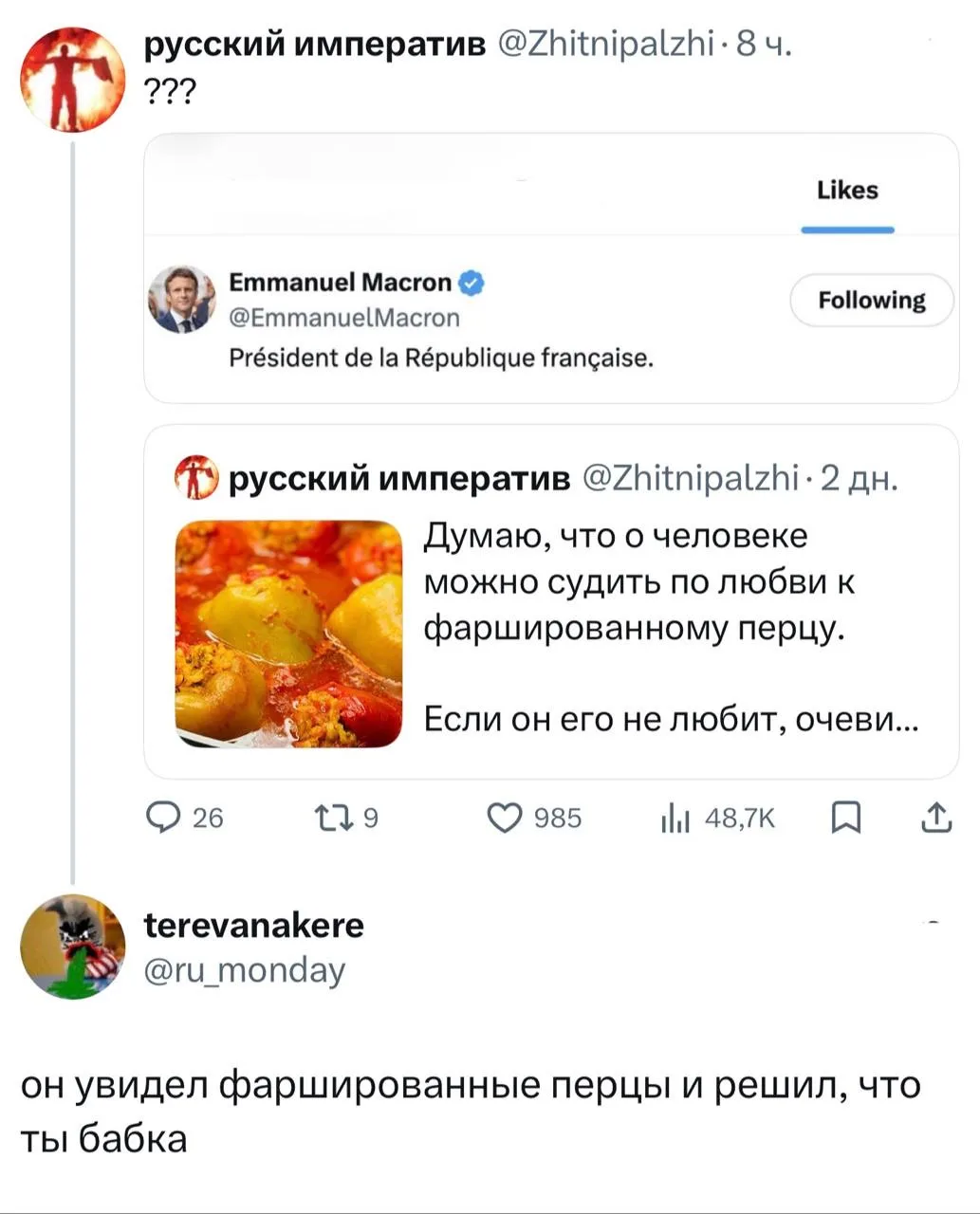Viewport: 980px width, 1214px height.
Task: Click the reply speech-bubble icon with 26
Action: click(x=164, y=818)
